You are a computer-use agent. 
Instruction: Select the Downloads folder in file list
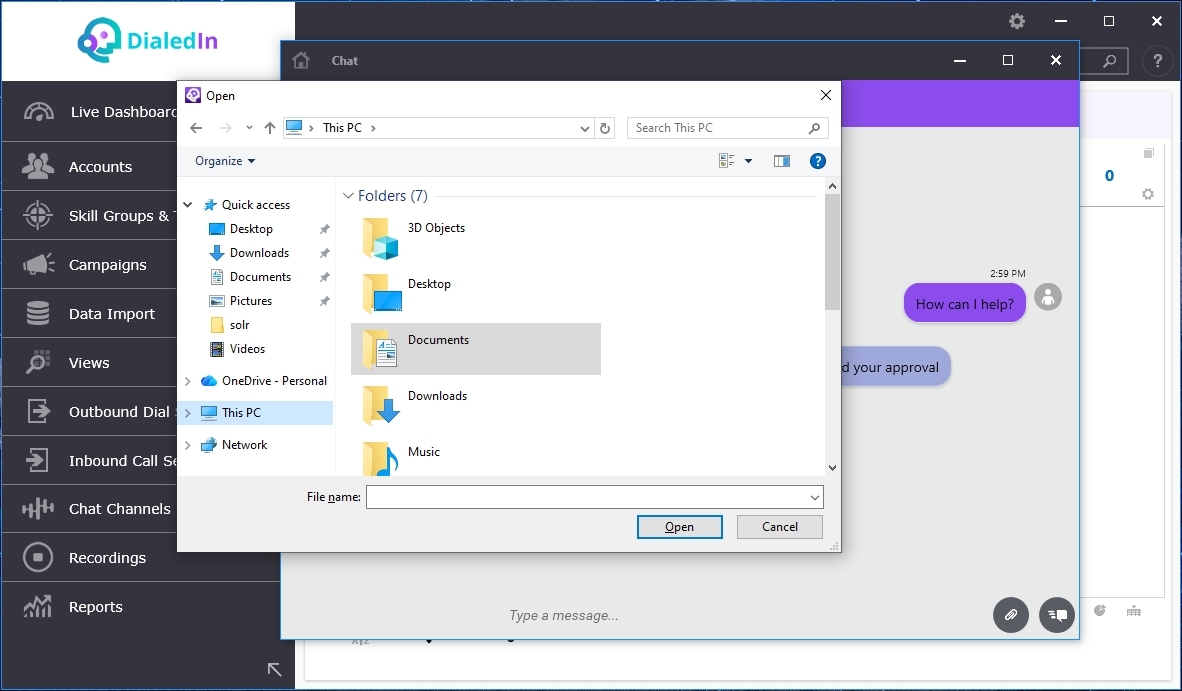pyautogui.click(x=437, y=397)
